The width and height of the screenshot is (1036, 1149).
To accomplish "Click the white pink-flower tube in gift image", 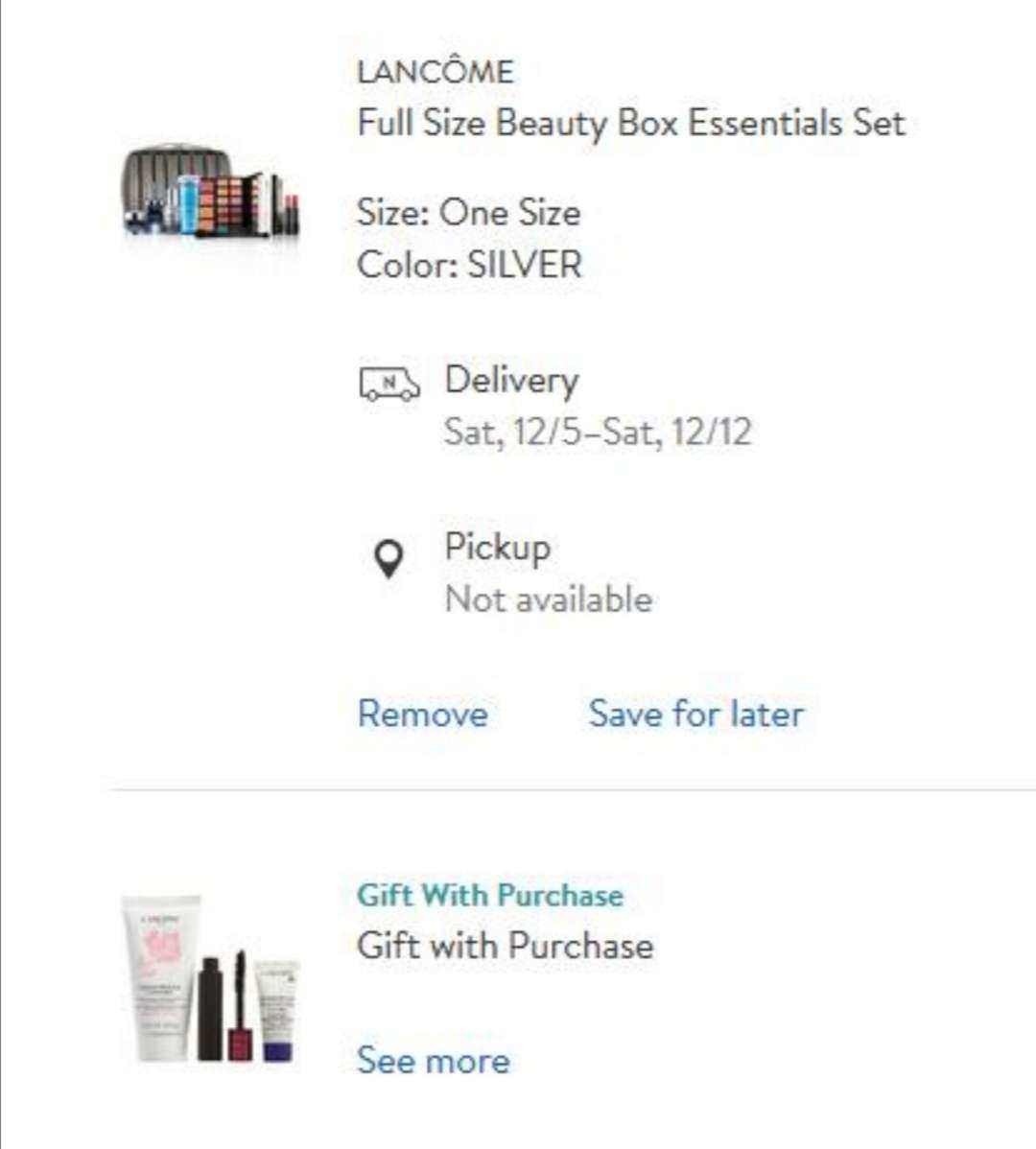I will point(160,976).
